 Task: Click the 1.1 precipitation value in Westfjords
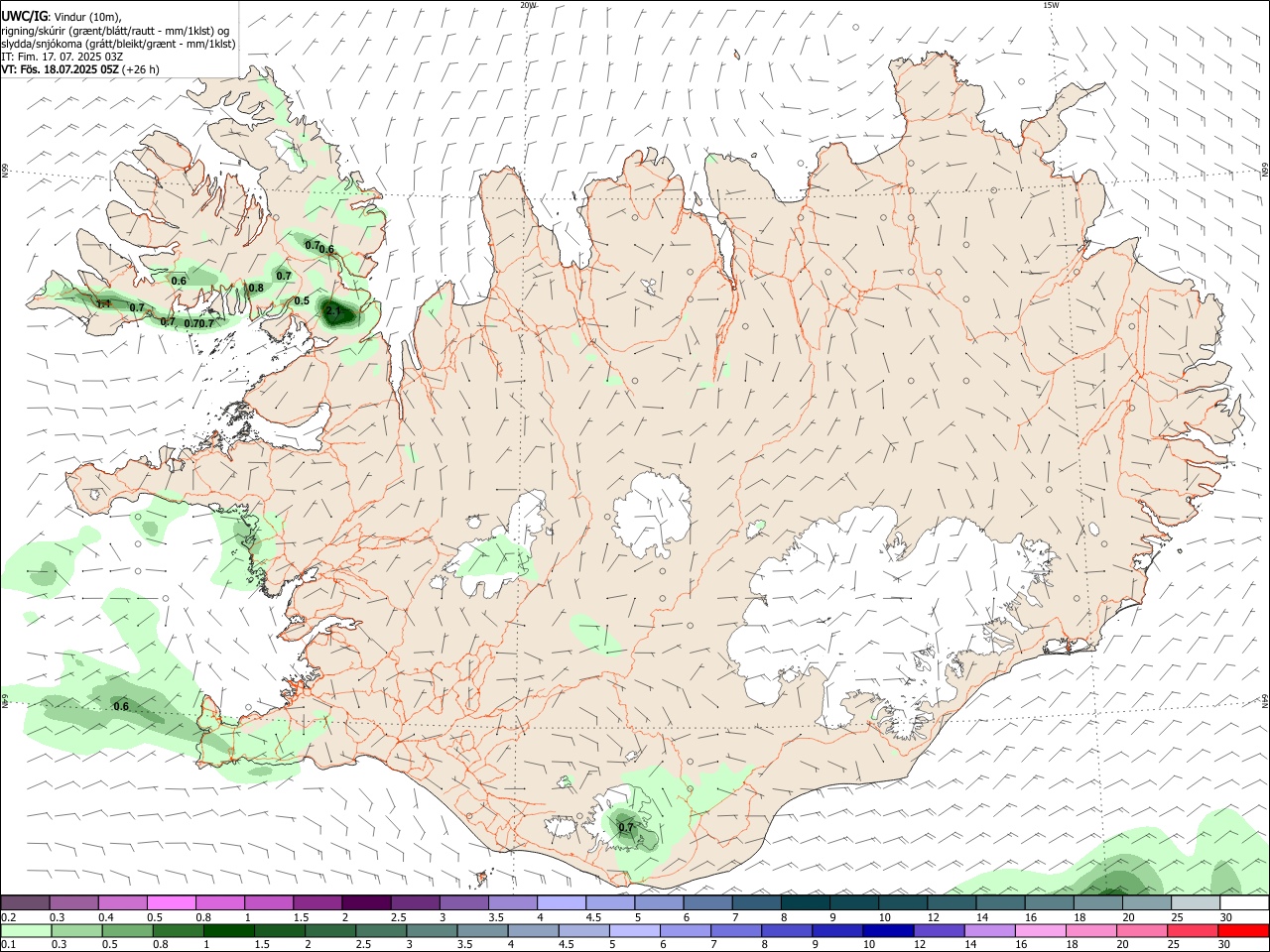point(103,303)
